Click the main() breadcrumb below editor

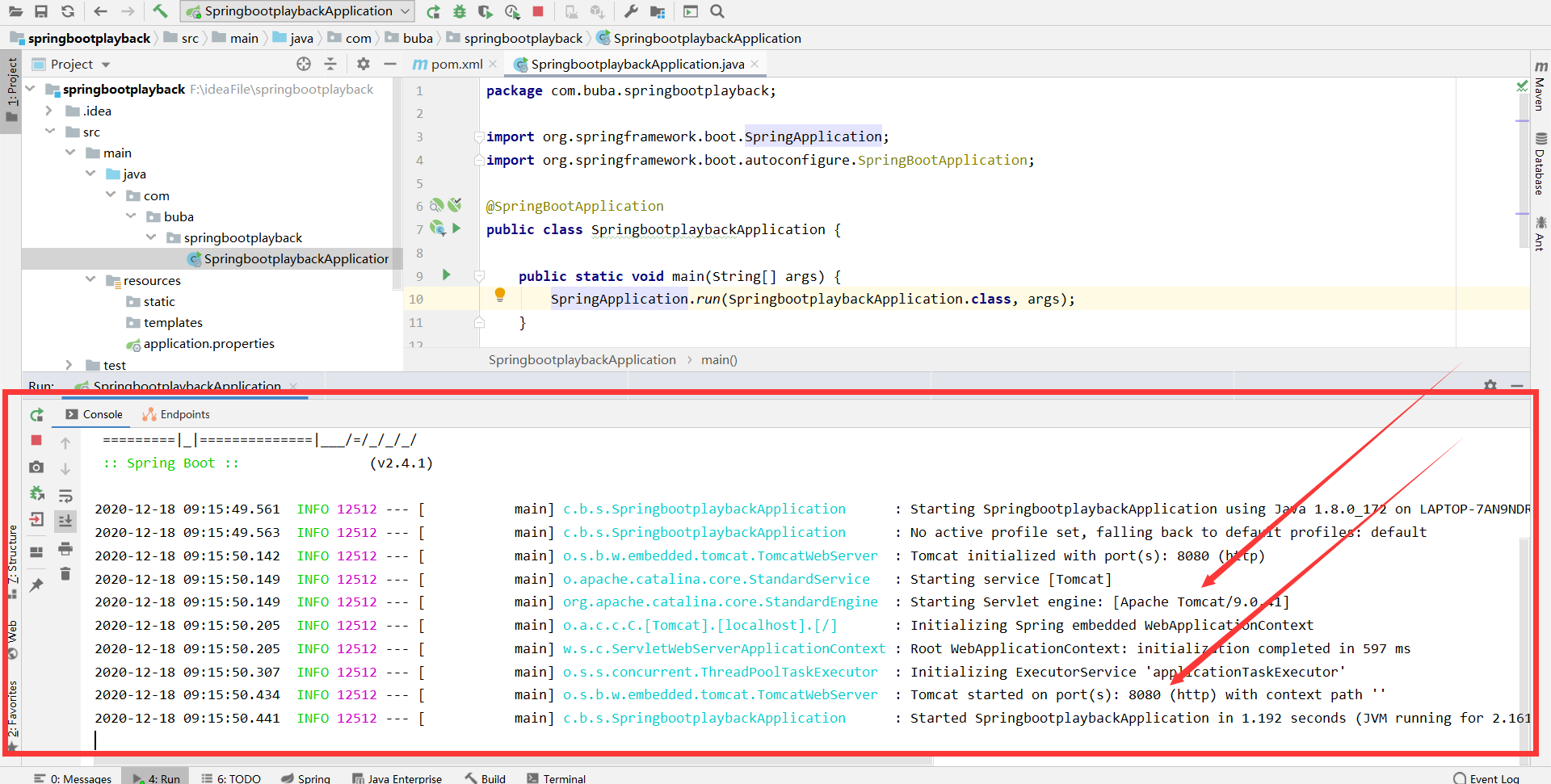[719, 359]
